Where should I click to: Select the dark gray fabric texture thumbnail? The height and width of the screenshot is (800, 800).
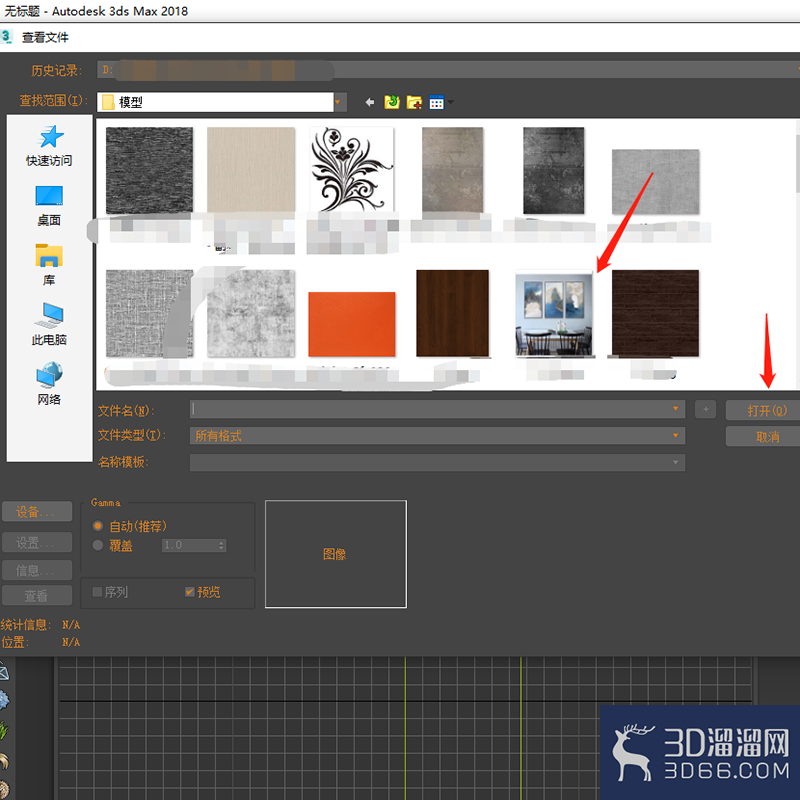[149, 170]
